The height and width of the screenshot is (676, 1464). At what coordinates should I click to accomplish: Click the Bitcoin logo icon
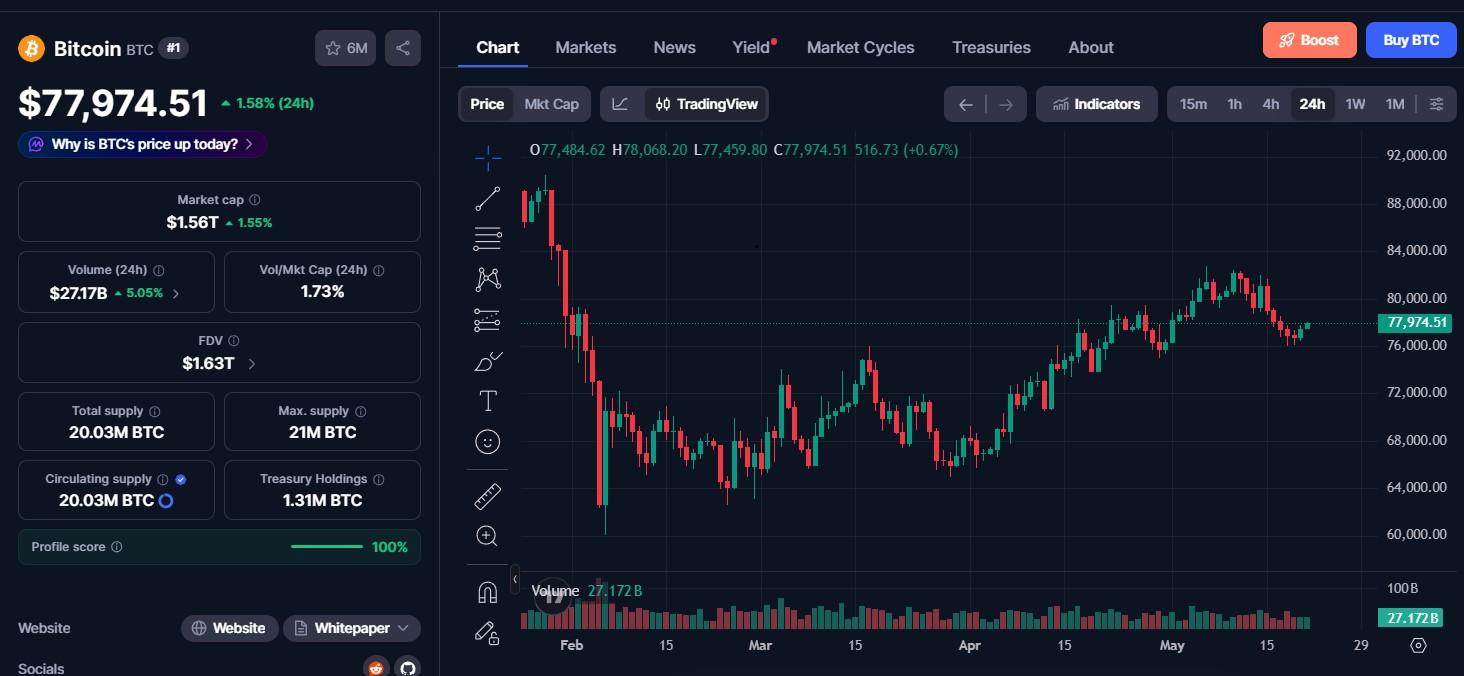tap(32, 48)
